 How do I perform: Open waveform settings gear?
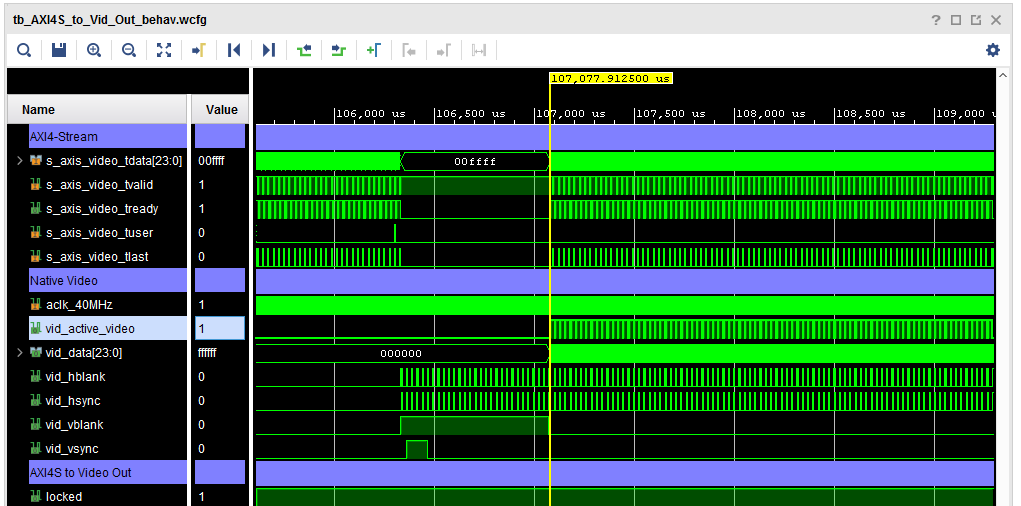(992, 50)
